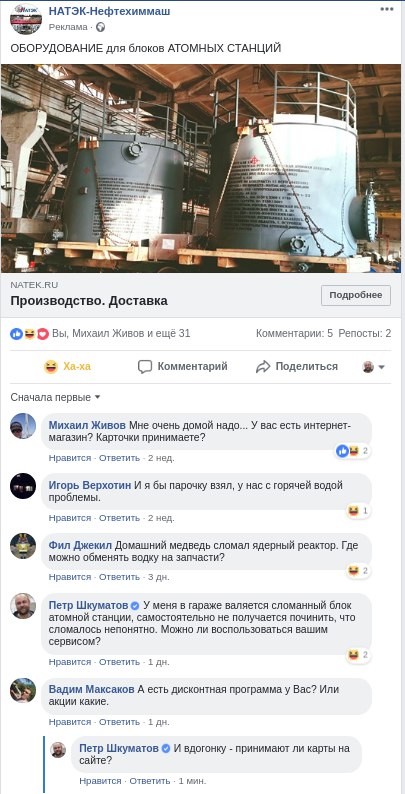Click the Подробнее button

pyautogui.click(x=355, y=295)
